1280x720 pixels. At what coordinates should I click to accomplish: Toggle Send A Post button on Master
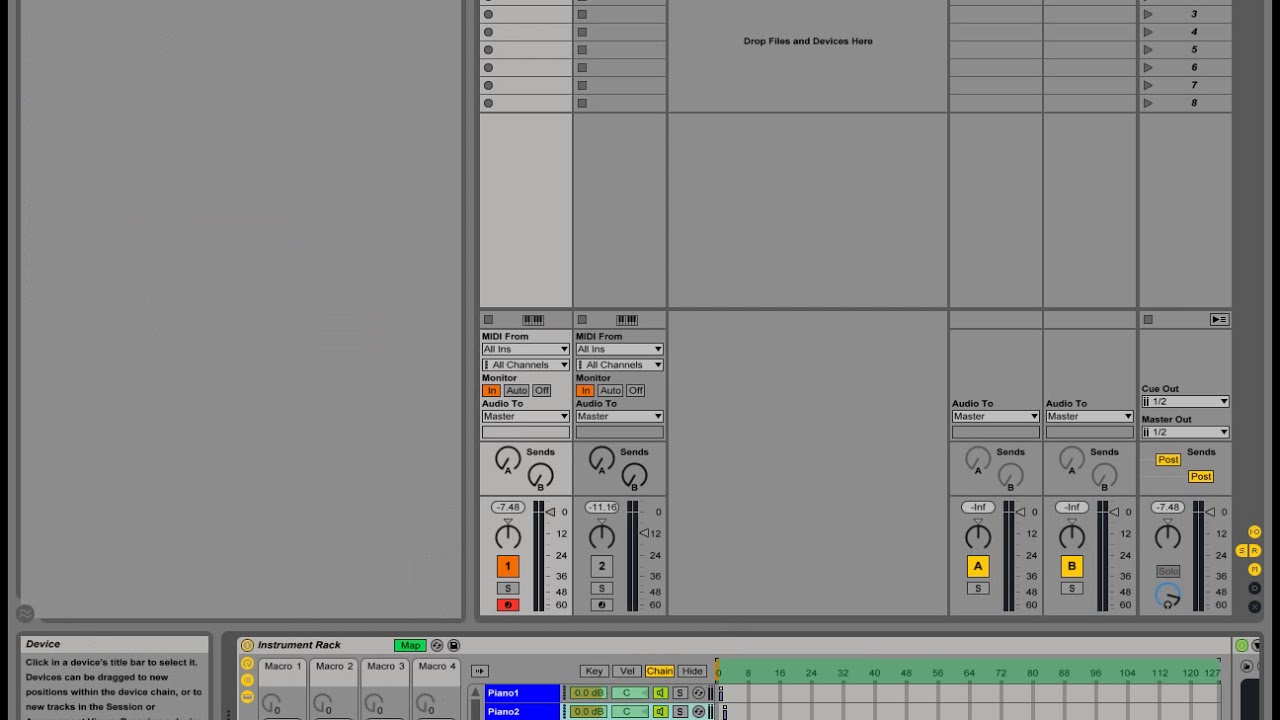(x=1168, y=460)
